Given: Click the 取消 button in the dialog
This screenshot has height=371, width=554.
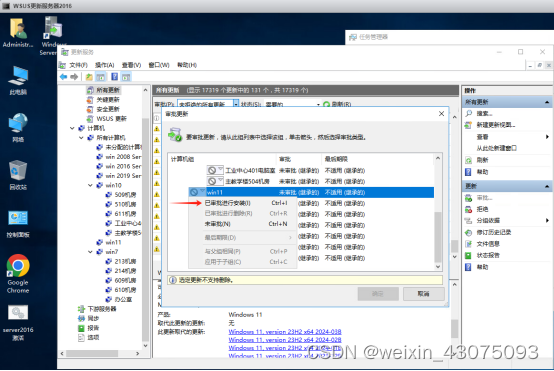Looking at the screenshot, I should pyautogui.click(x=424, y=294).
